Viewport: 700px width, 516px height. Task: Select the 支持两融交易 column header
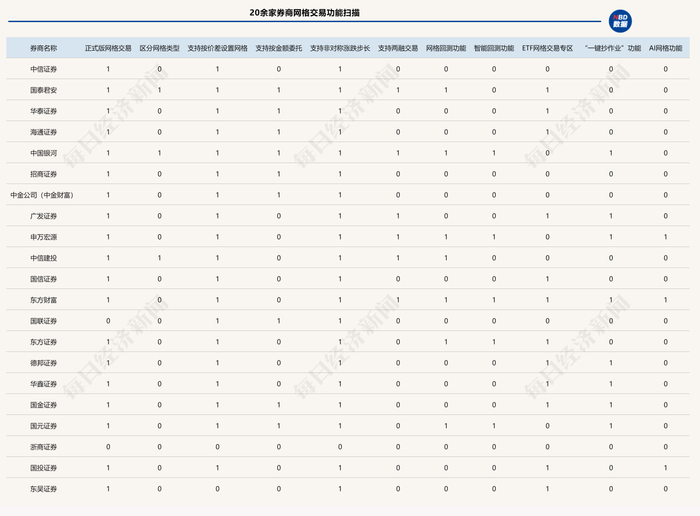click(x=398, y=48)
